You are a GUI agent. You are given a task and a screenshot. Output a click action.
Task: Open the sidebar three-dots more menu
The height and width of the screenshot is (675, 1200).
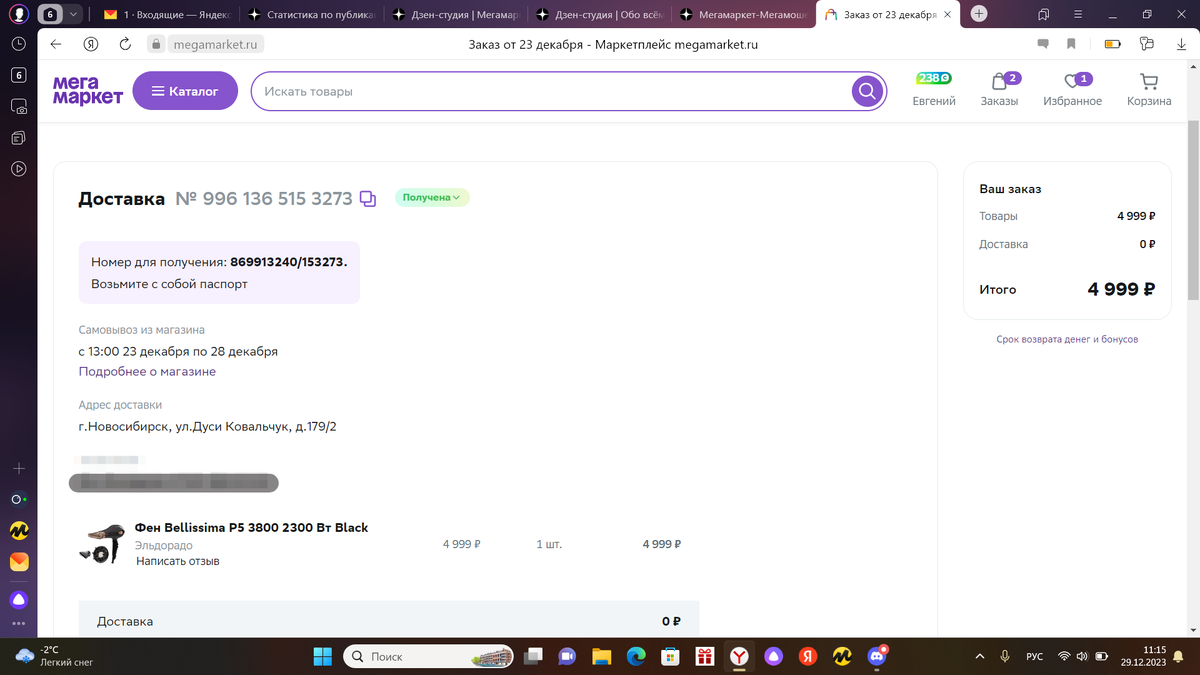coord(19,623)
